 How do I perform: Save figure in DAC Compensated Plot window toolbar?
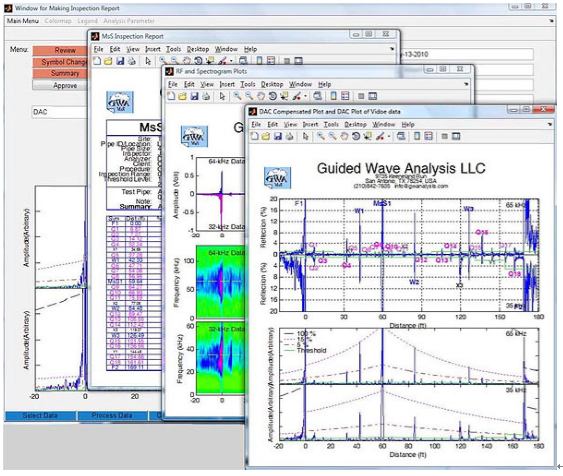tap(278, 136)
